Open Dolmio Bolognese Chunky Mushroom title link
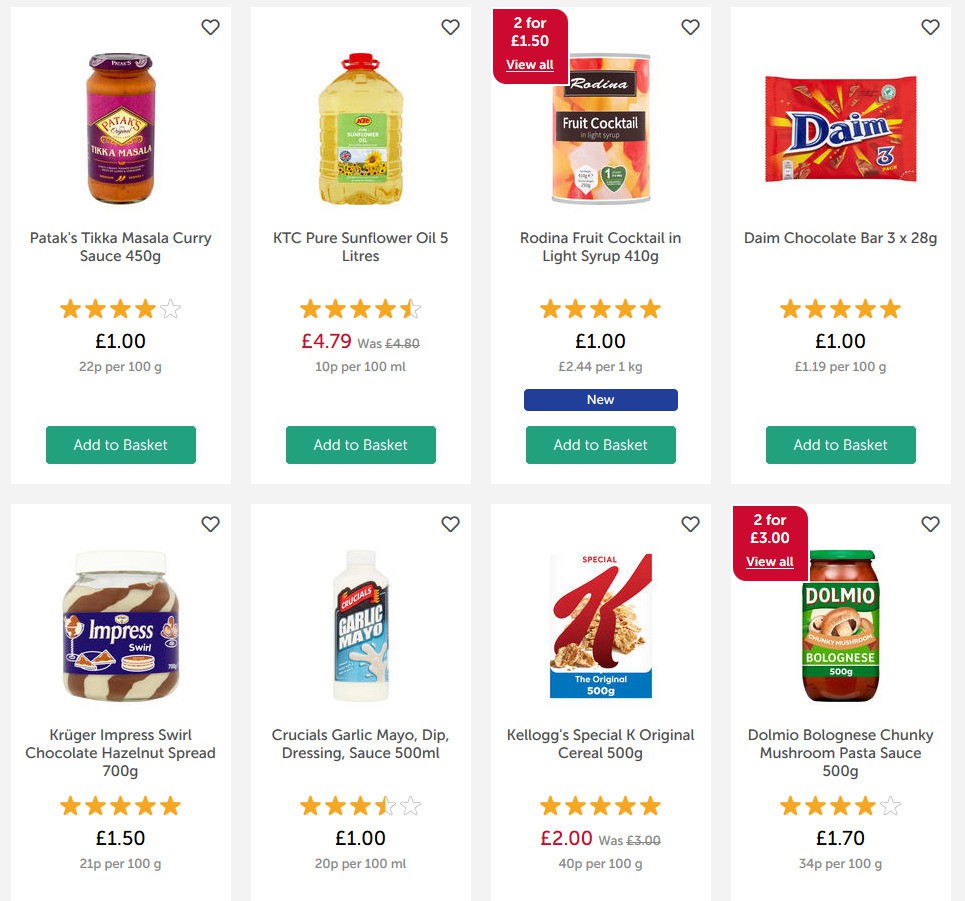The image size is (965, 901). [x=841, y=753]
